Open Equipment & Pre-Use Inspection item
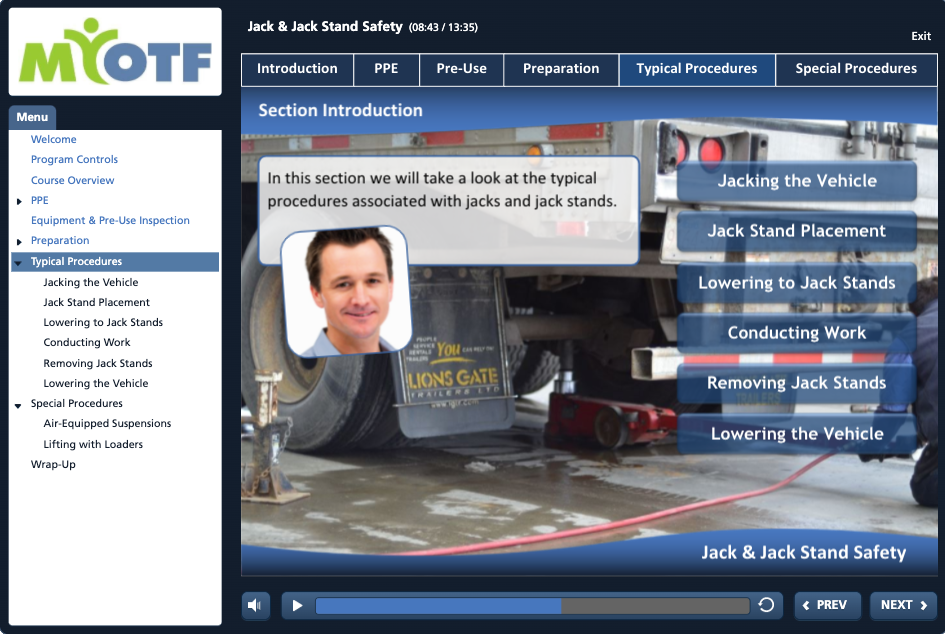 point(110,220)
